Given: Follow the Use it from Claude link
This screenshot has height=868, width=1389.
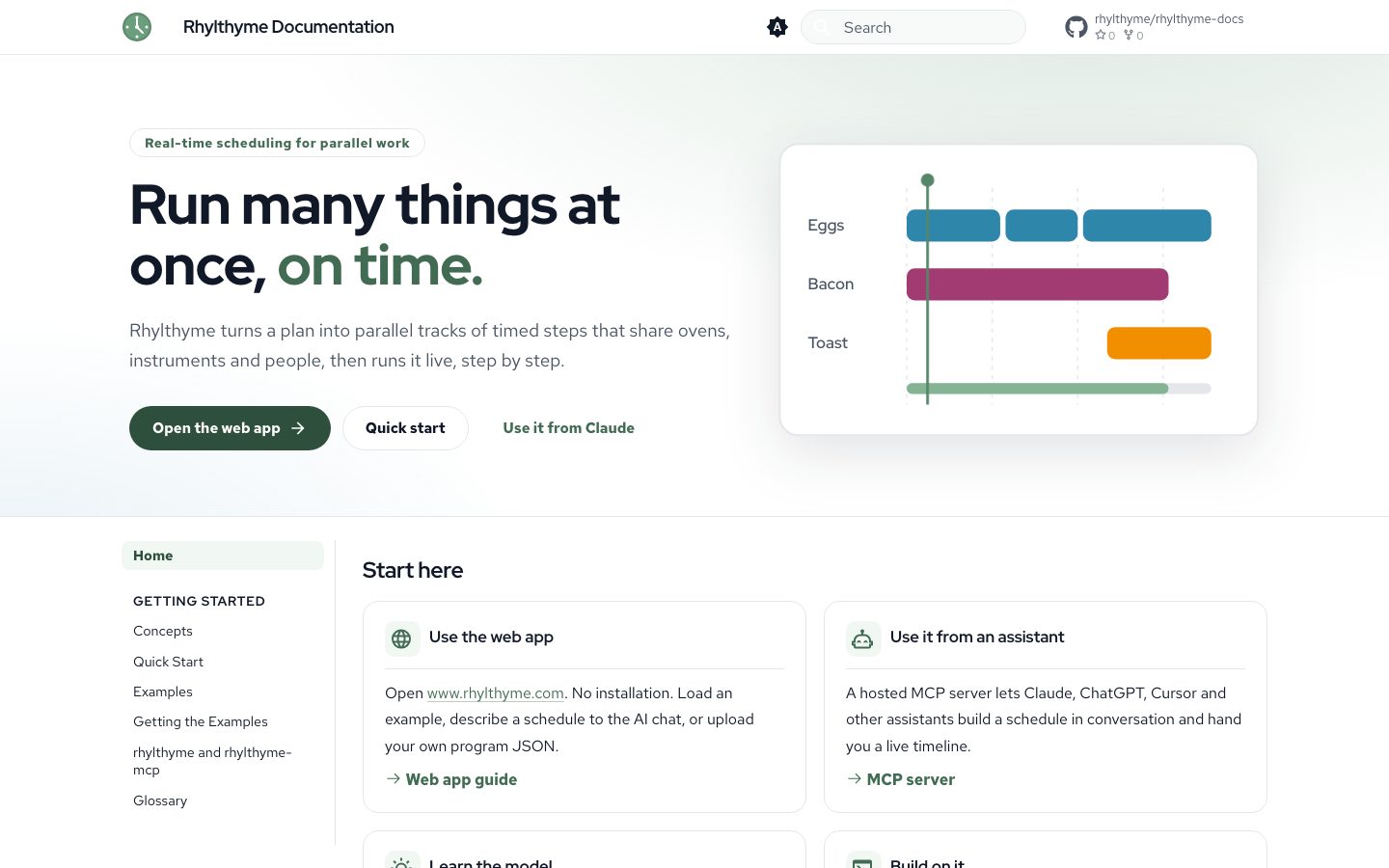Looking at the screenshot, I should pos(569,428).
